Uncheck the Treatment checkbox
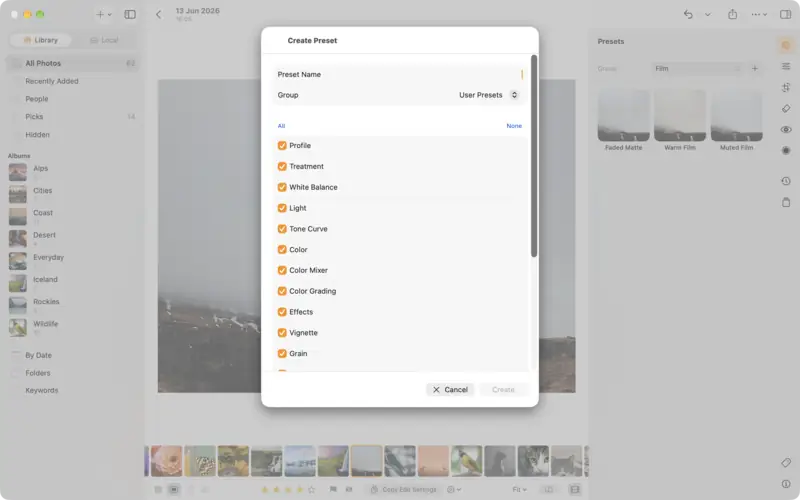This screenshot has width=800, height=500. 282,166
